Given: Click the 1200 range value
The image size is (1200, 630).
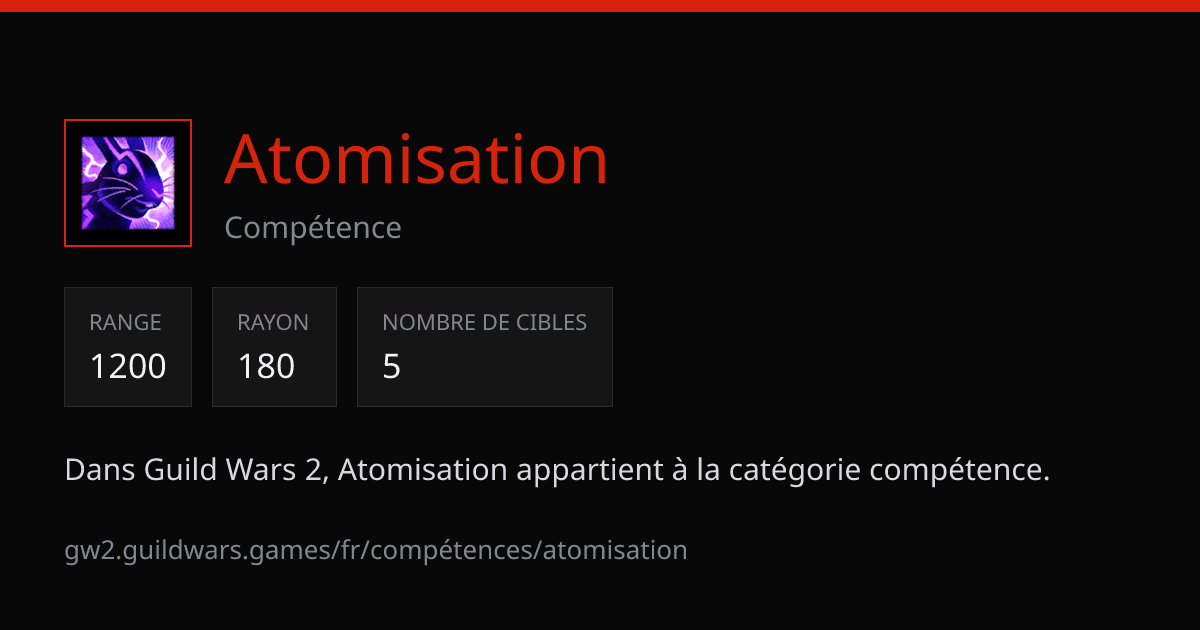Looking at the screenshot, I should [x=128, y=367].
